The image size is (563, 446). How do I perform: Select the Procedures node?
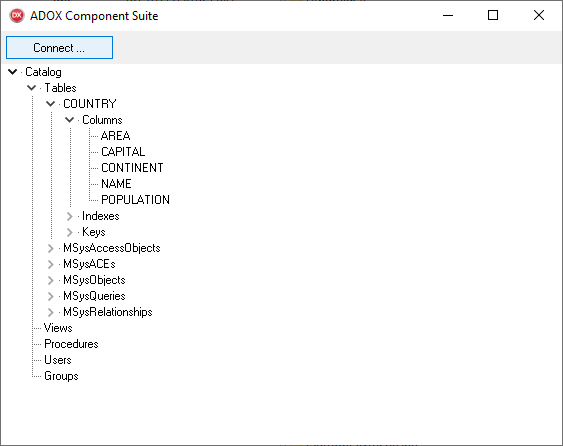coord(71,344)
